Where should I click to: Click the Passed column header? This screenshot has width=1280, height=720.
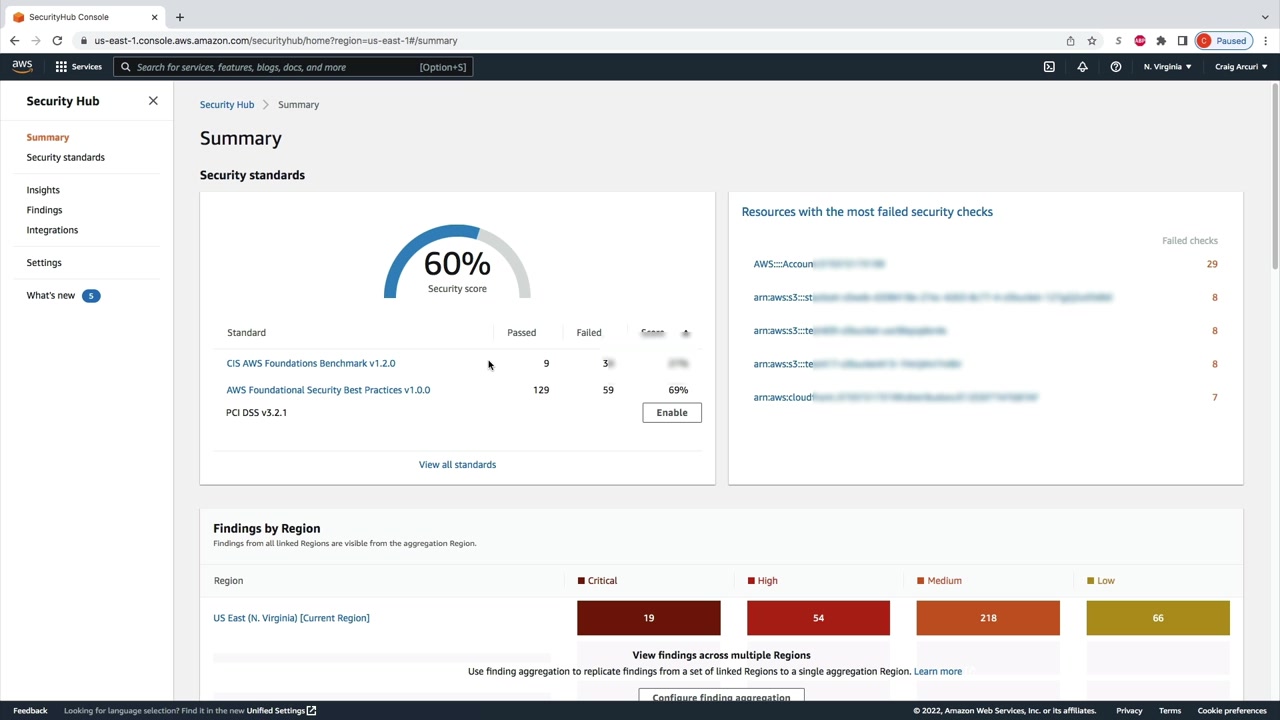(521, 333)
